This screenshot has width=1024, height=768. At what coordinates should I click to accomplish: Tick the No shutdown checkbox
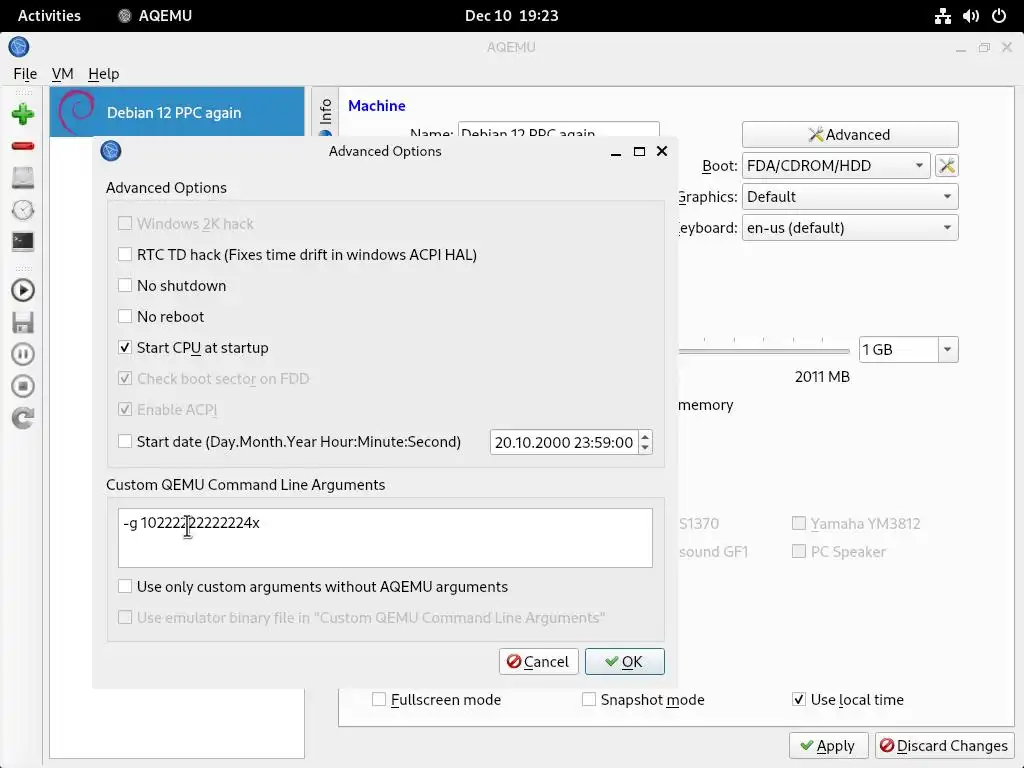point(125,285)
